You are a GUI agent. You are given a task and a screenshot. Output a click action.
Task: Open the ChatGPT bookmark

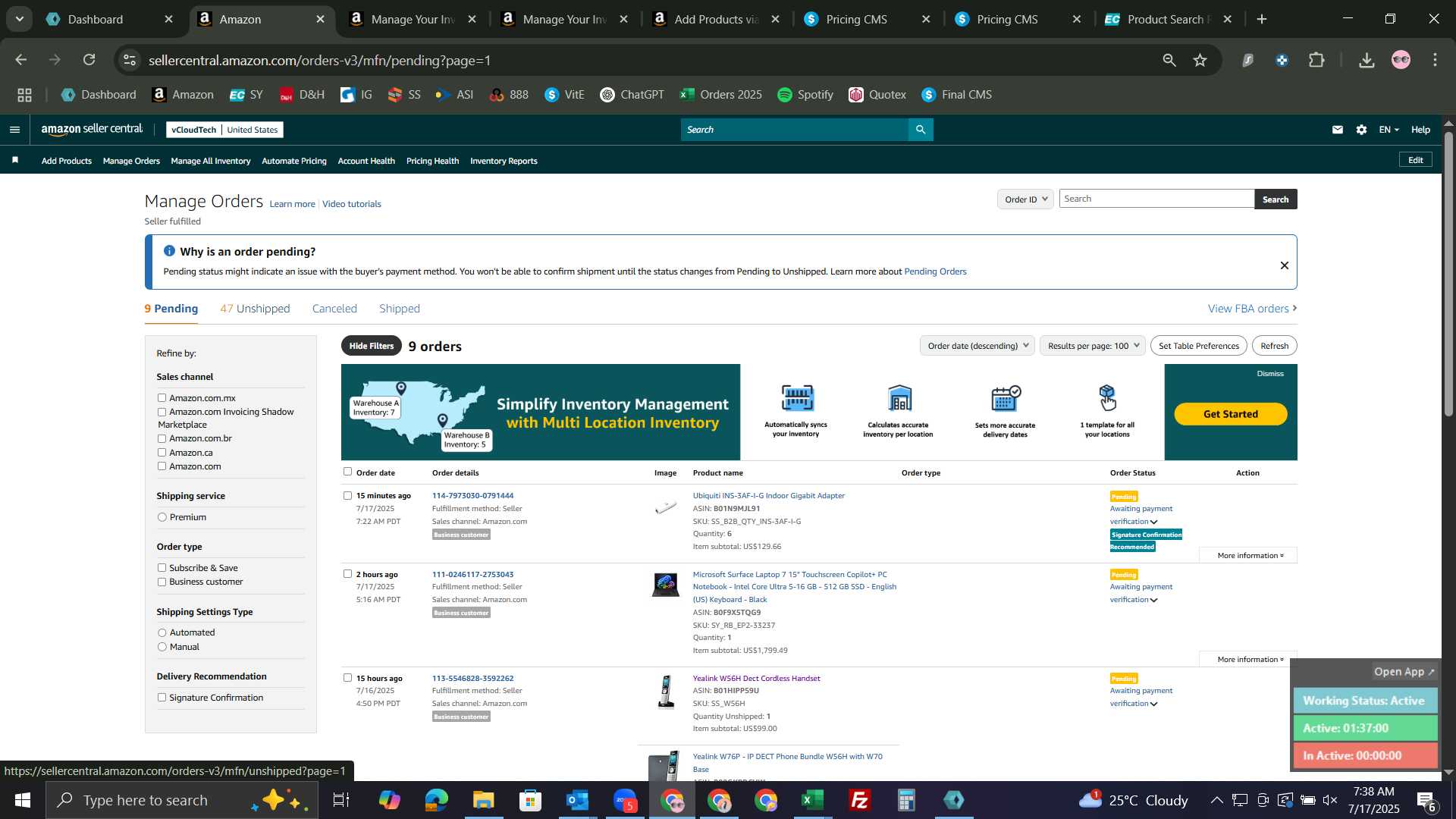click(x=632, y=95)
